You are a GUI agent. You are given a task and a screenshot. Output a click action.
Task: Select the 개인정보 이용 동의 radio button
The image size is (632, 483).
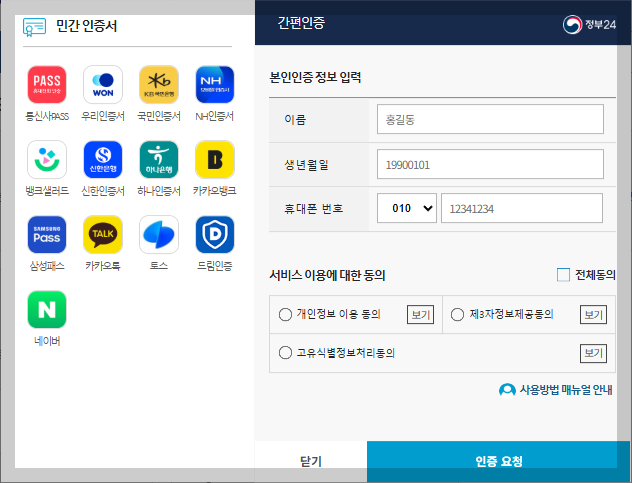coord(285,314)
